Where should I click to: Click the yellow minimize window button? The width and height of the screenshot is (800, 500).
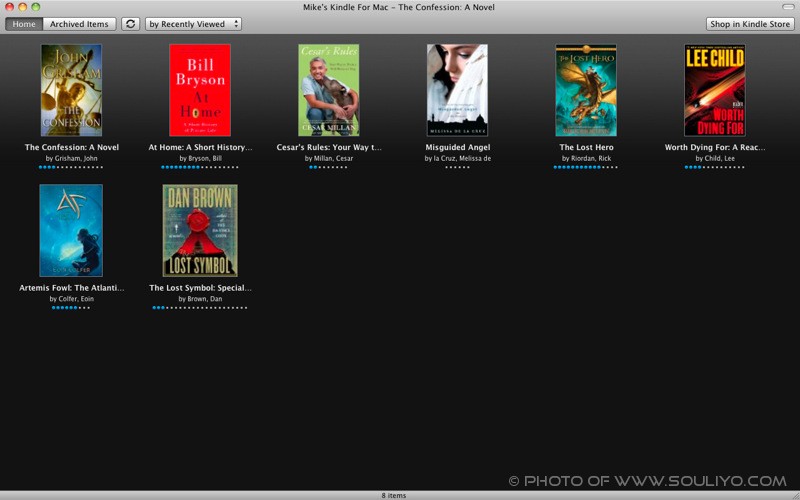[x=23, y=7]
